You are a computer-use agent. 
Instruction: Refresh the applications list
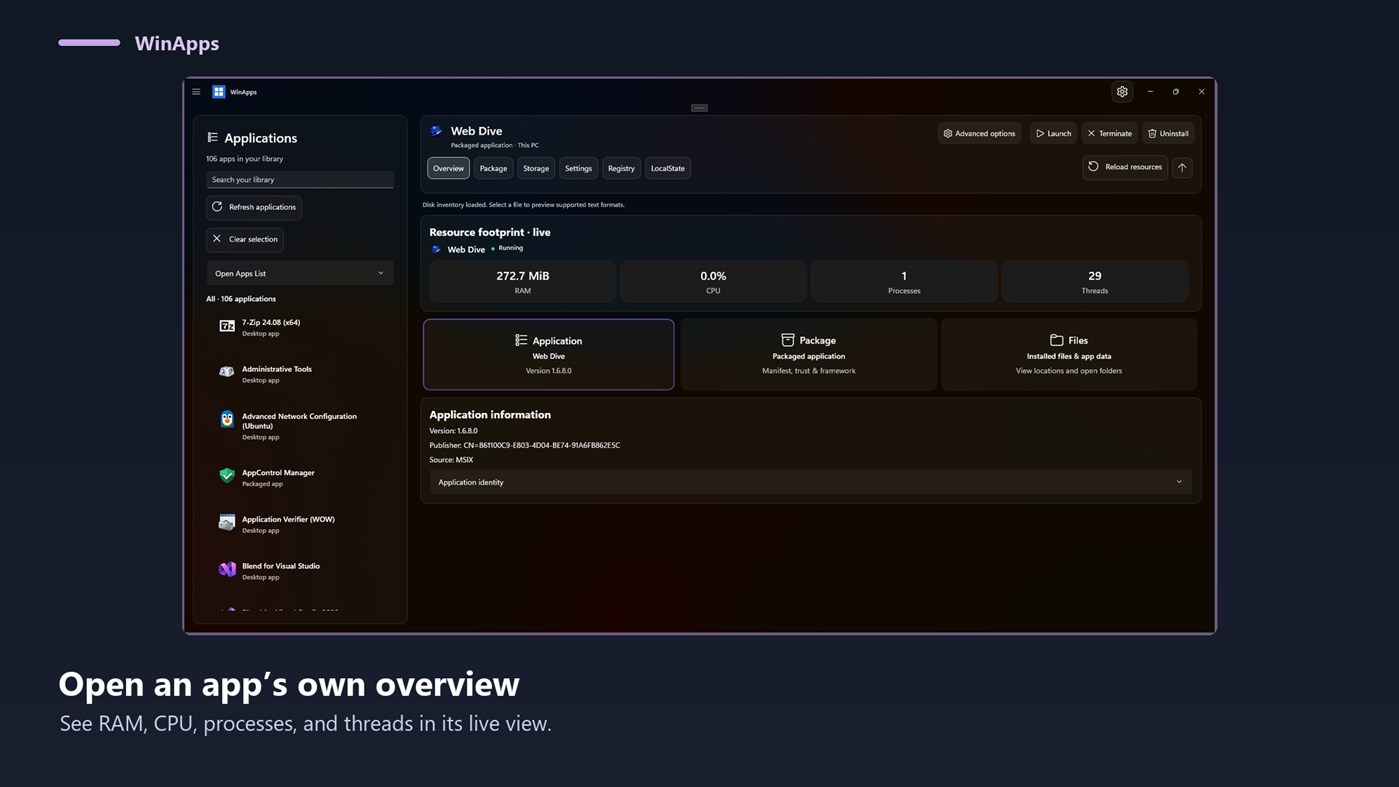click(254, 207)
